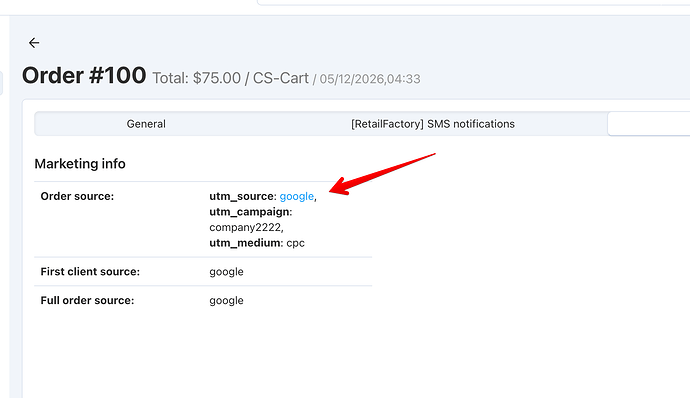Click the Marketing info section title

click(x=80, y=164)
